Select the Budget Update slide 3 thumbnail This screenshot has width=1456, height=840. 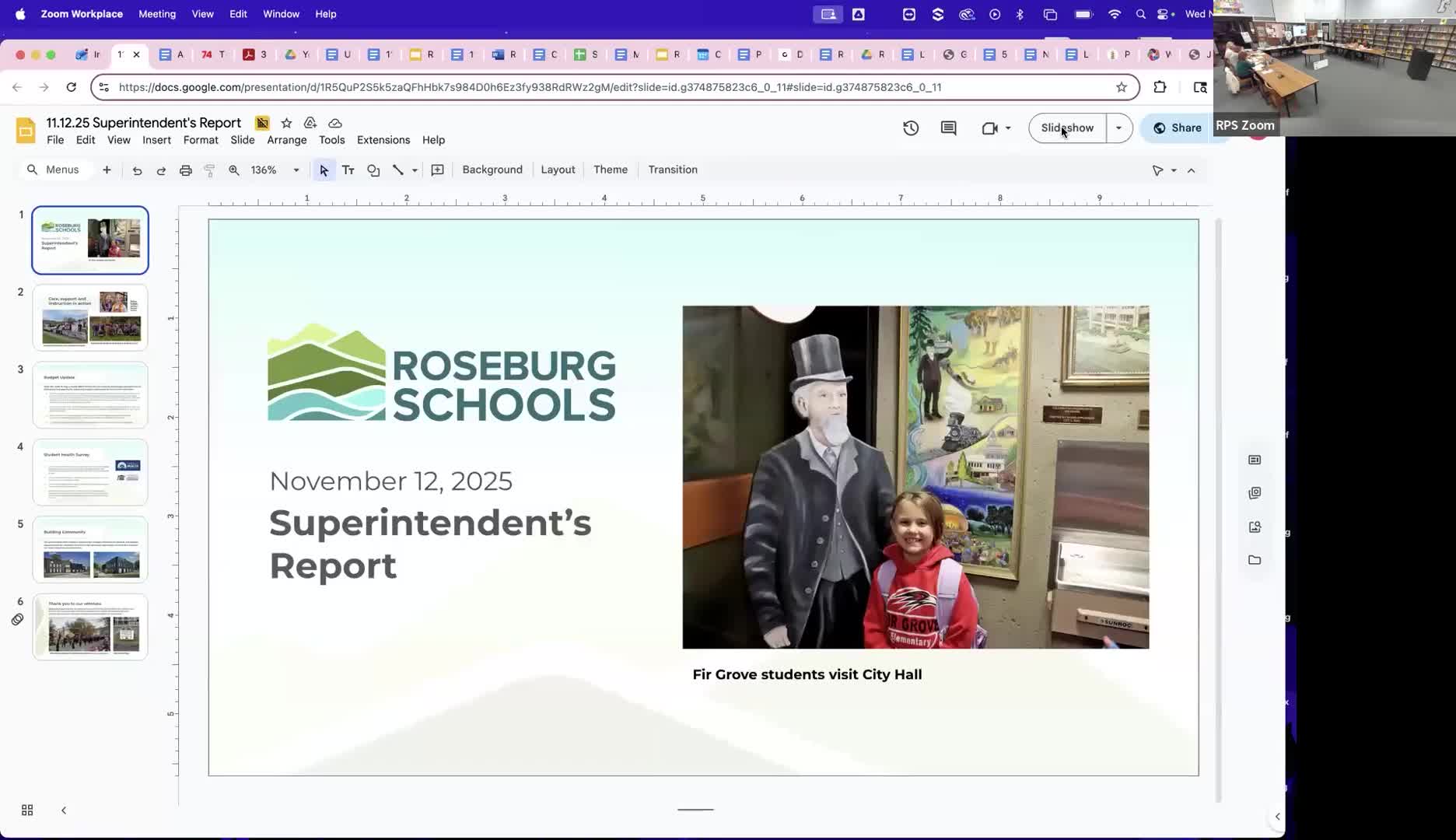click(90, 395)
